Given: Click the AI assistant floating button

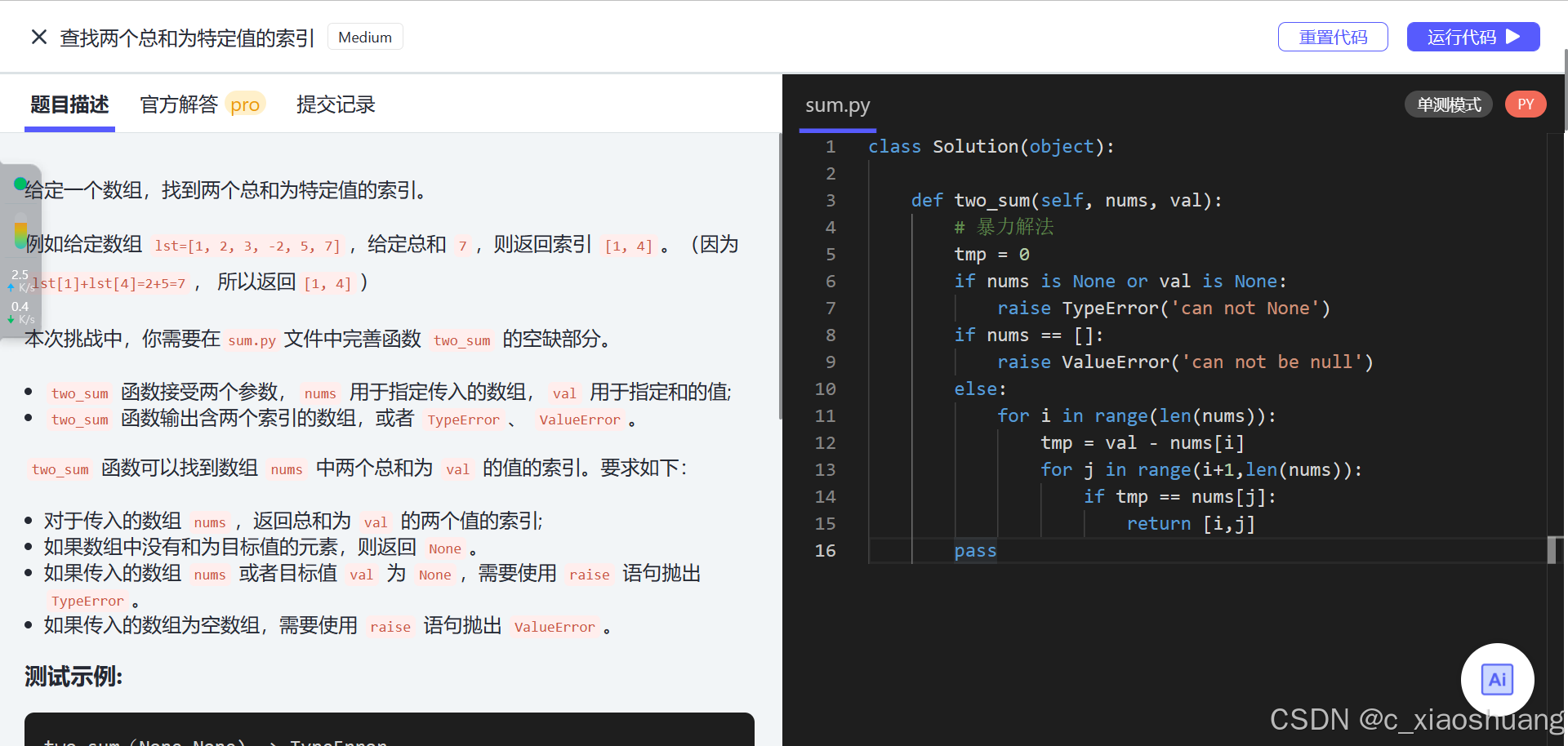Looking at the screenshot, I should tap(1497, 679).
